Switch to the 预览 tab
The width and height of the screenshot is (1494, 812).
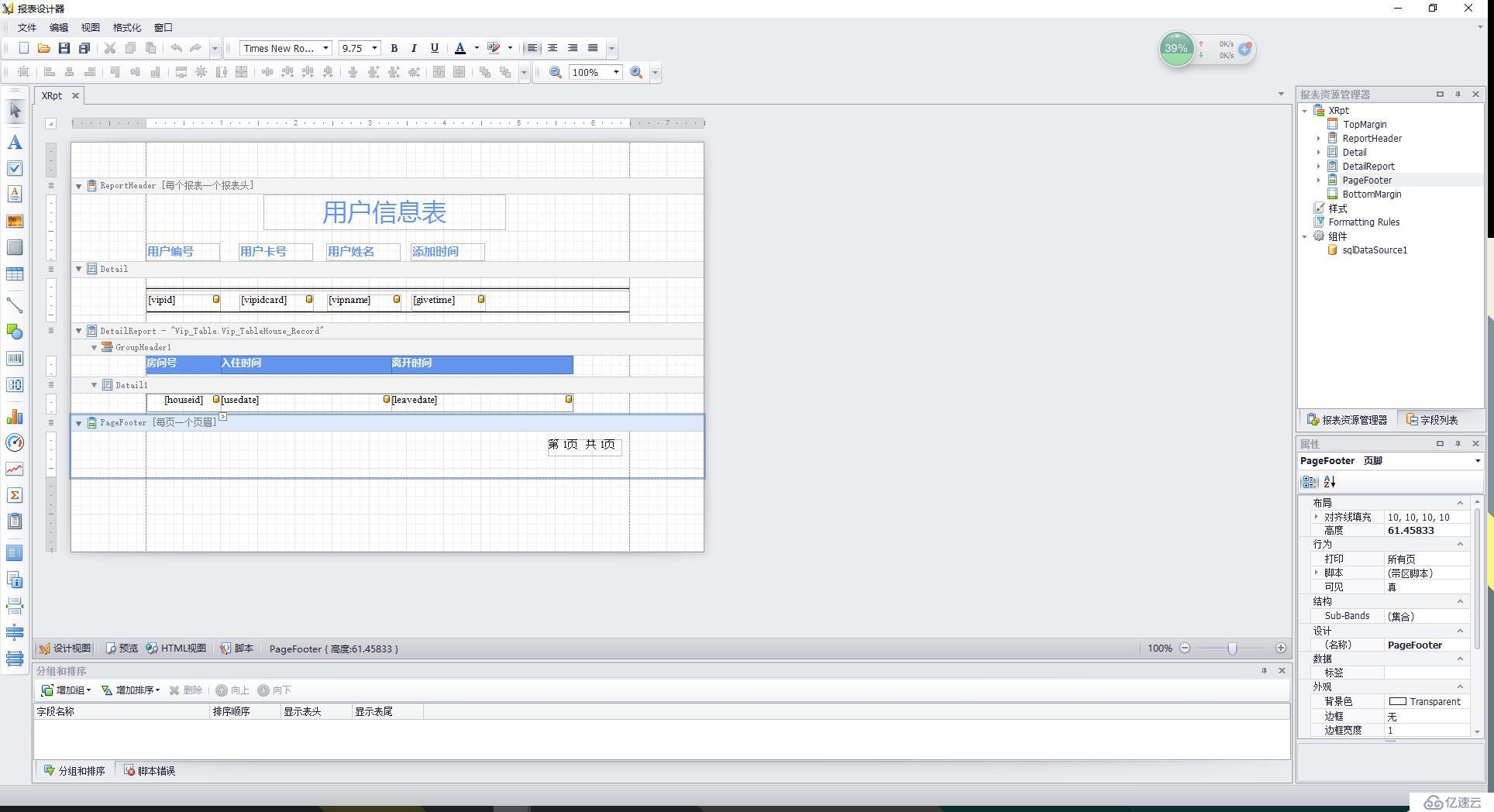coord(122,649)
